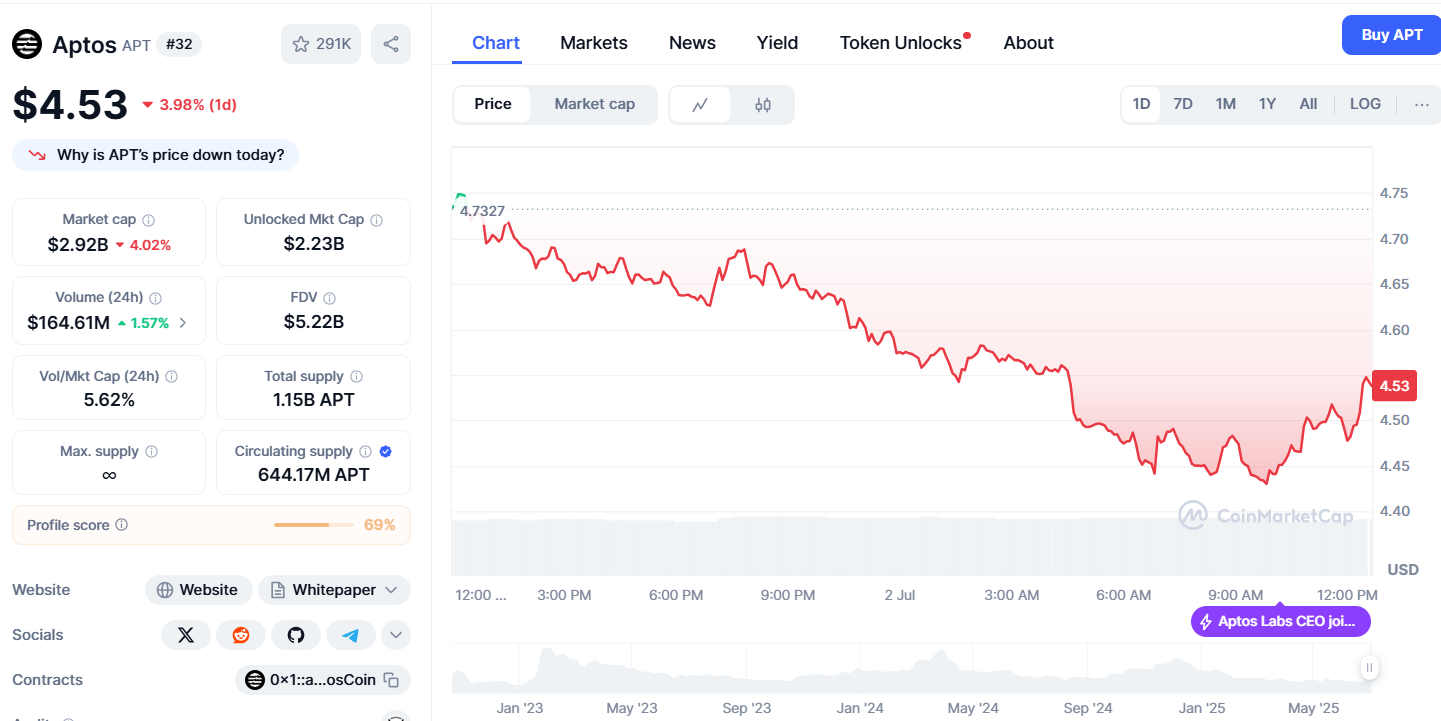This screenshot has width=1441, height=721.
Task: Switch chart to Market cap view
Action: [595, 104]
